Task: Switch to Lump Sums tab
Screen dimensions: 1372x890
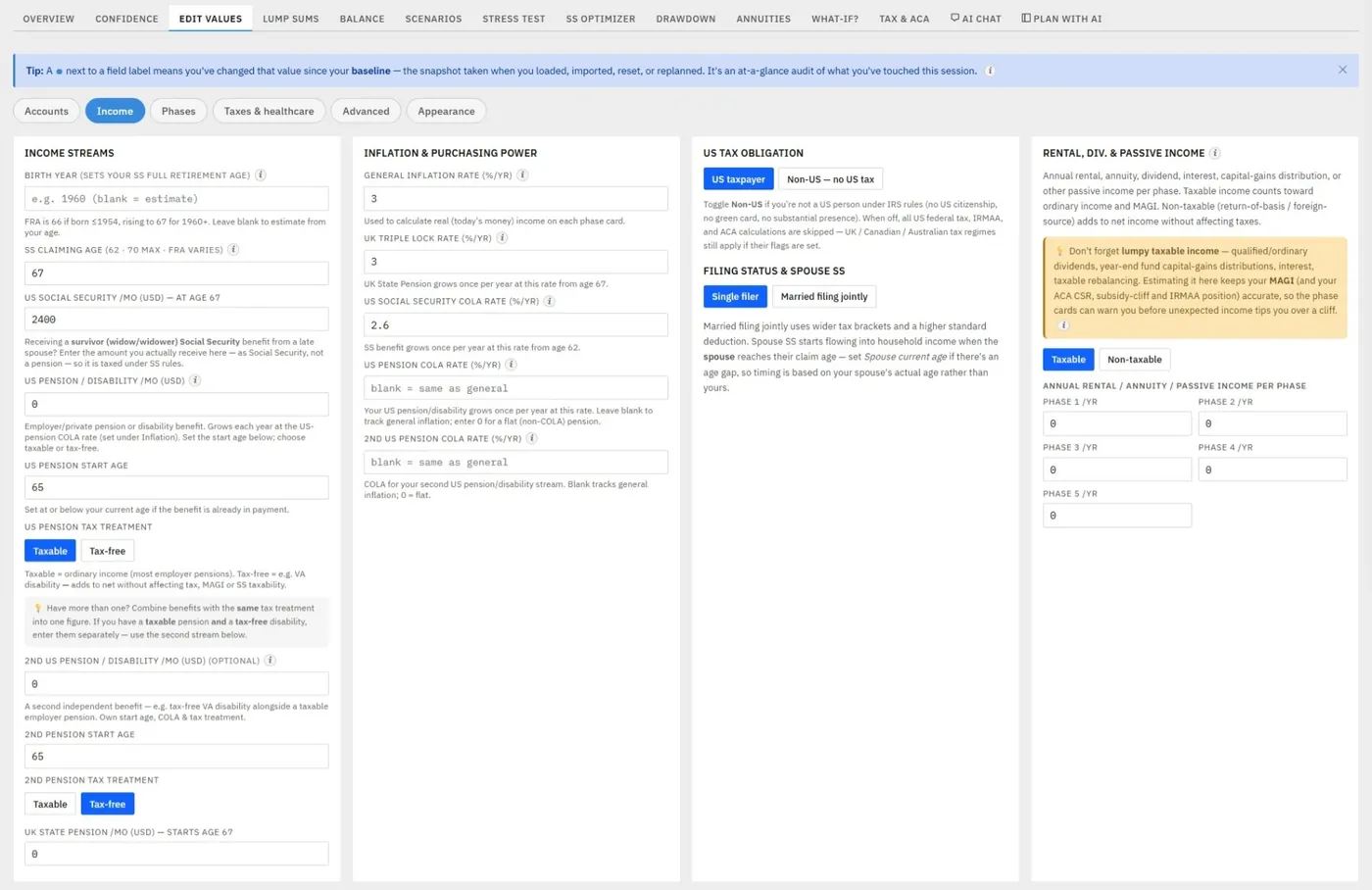Action: (290, 19)
